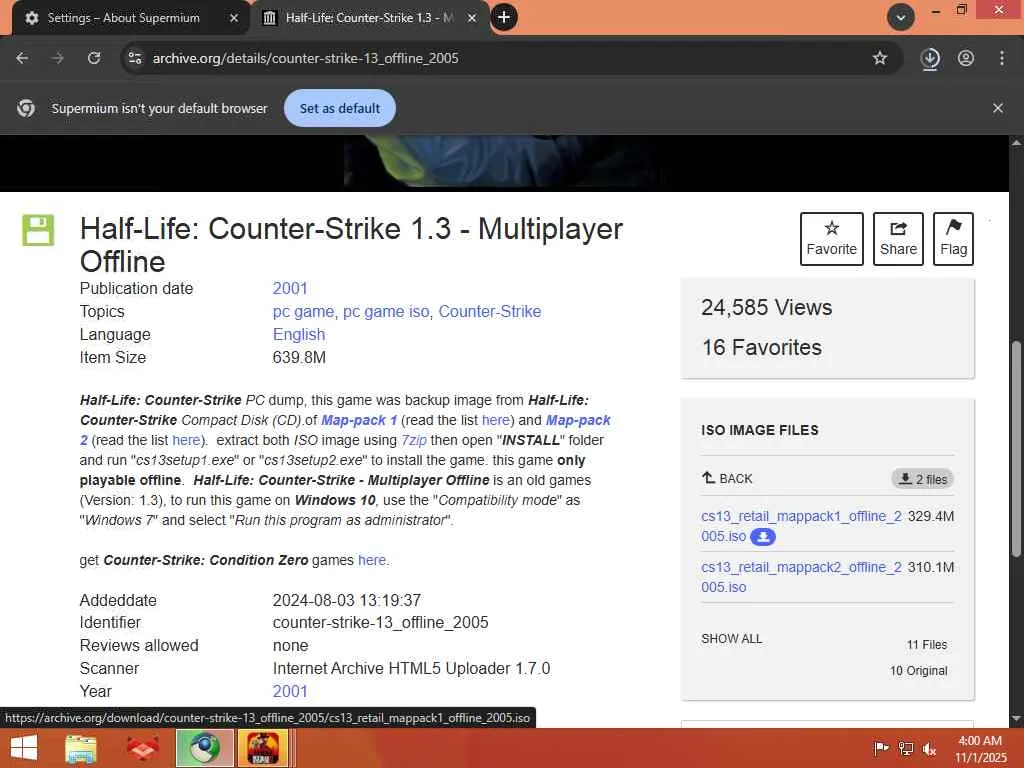1024x768 pixels.
Task: Click the 10 Original count text
Action: click(x=918, y=671)
